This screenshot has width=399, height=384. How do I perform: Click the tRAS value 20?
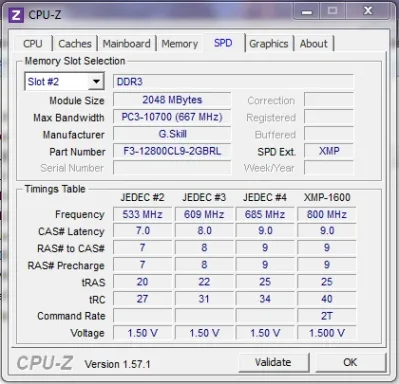tap(142, 282)
